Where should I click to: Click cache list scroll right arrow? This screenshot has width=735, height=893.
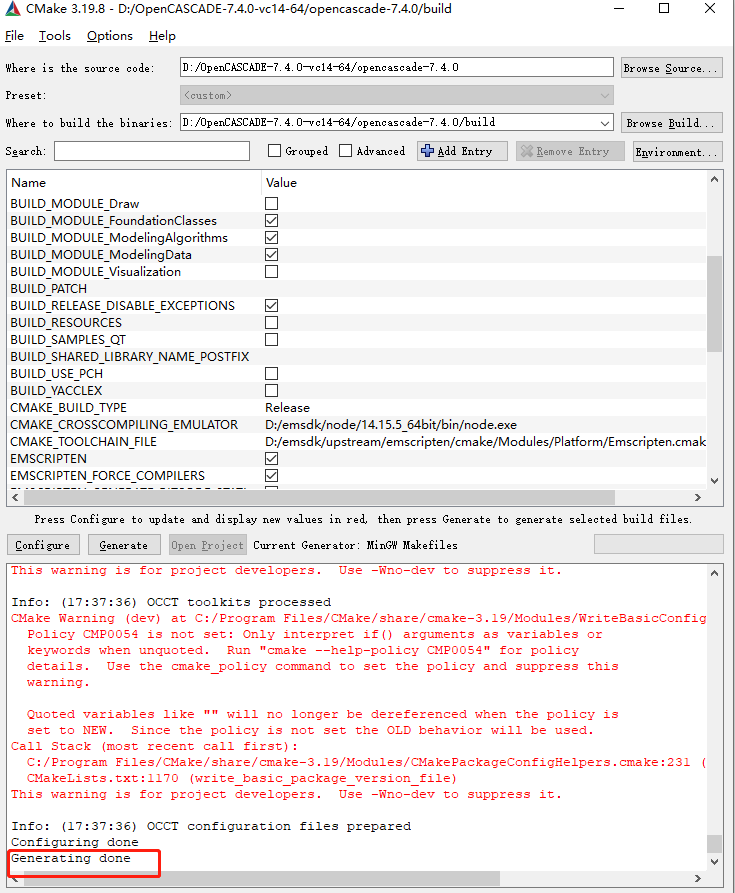[698, 497]
